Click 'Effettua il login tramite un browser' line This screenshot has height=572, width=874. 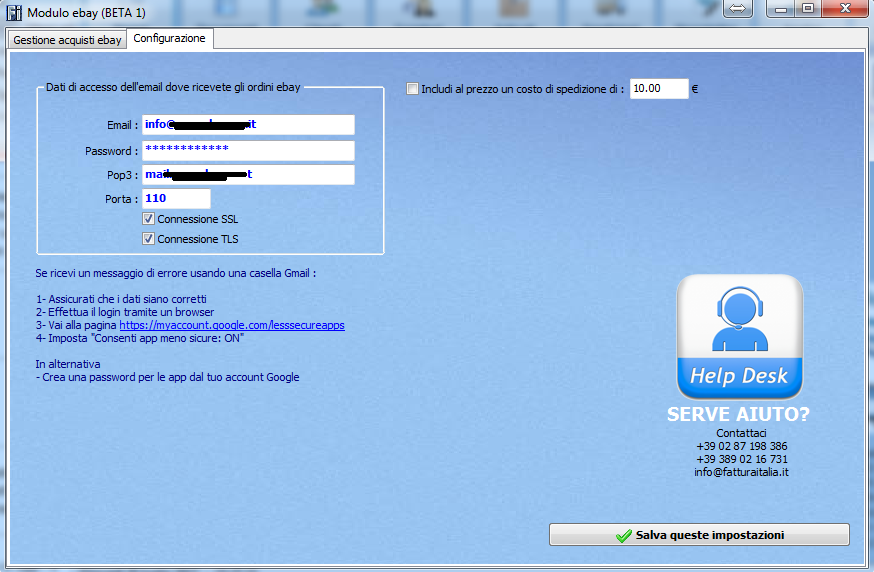125,312
